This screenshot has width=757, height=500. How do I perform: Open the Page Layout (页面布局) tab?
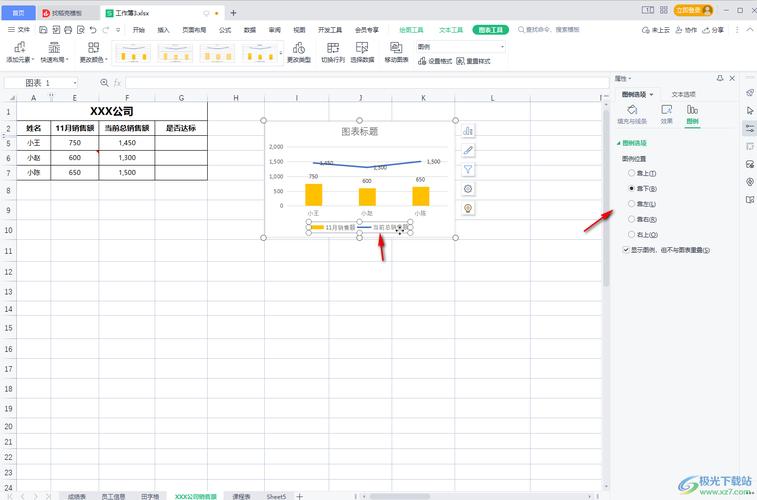point(194,30)
